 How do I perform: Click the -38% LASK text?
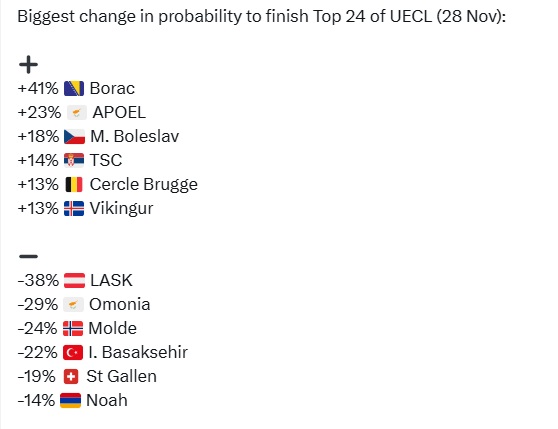[75, 280]
